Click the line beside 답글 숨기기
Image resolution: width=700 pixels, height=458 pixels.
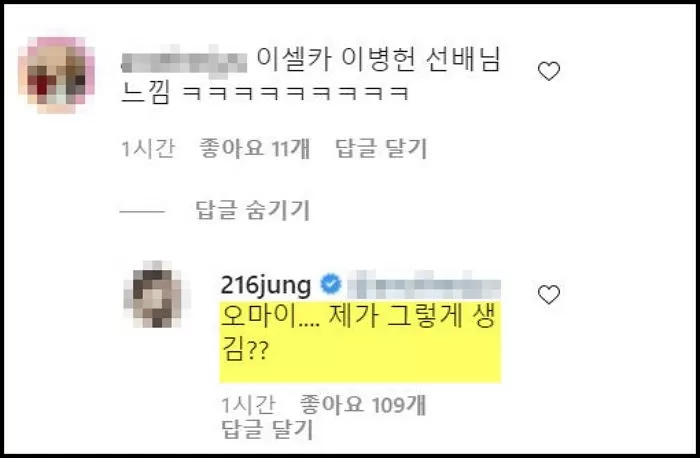pyautogui.click(x=142, y=211)
